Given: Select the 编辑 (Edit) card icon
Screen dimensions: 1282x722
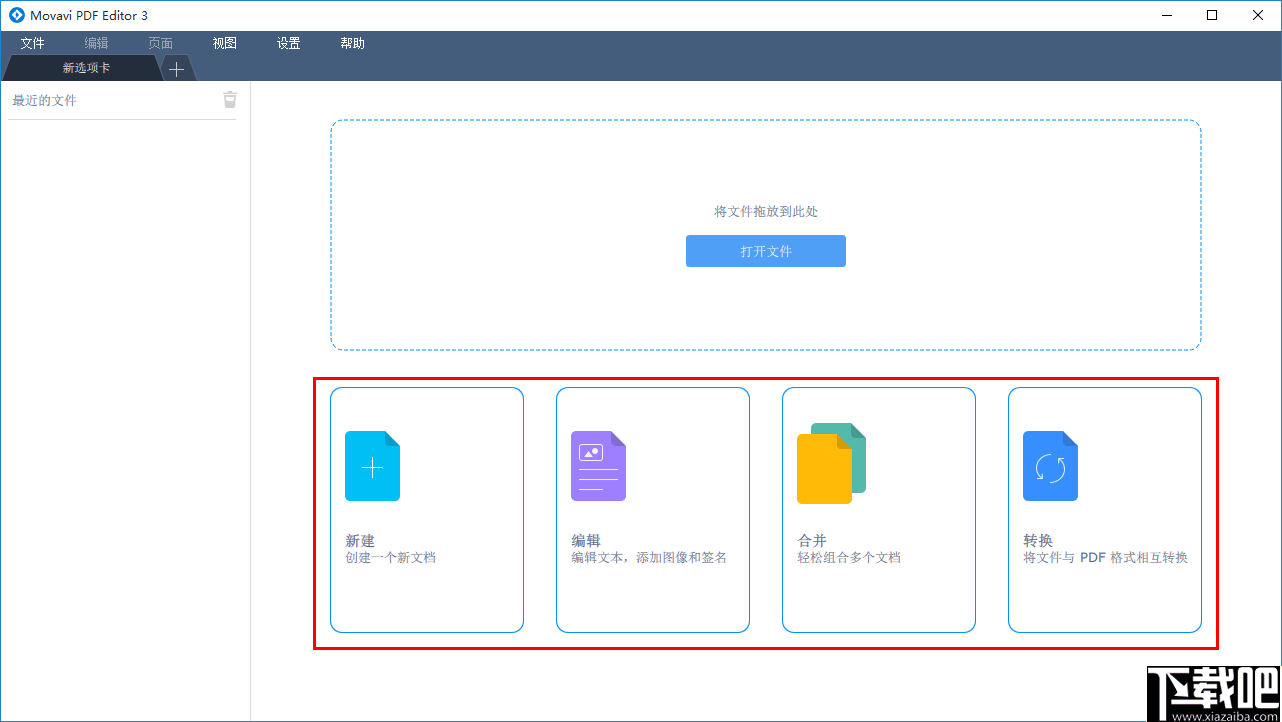Looking at the screenshot, I should (x=598, y=465).
